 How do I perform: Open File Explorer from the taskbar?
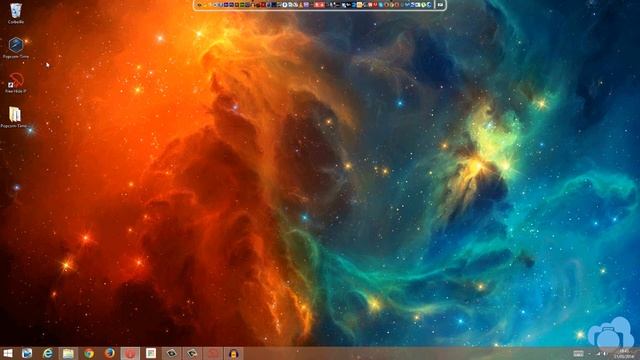pos(68,353)
